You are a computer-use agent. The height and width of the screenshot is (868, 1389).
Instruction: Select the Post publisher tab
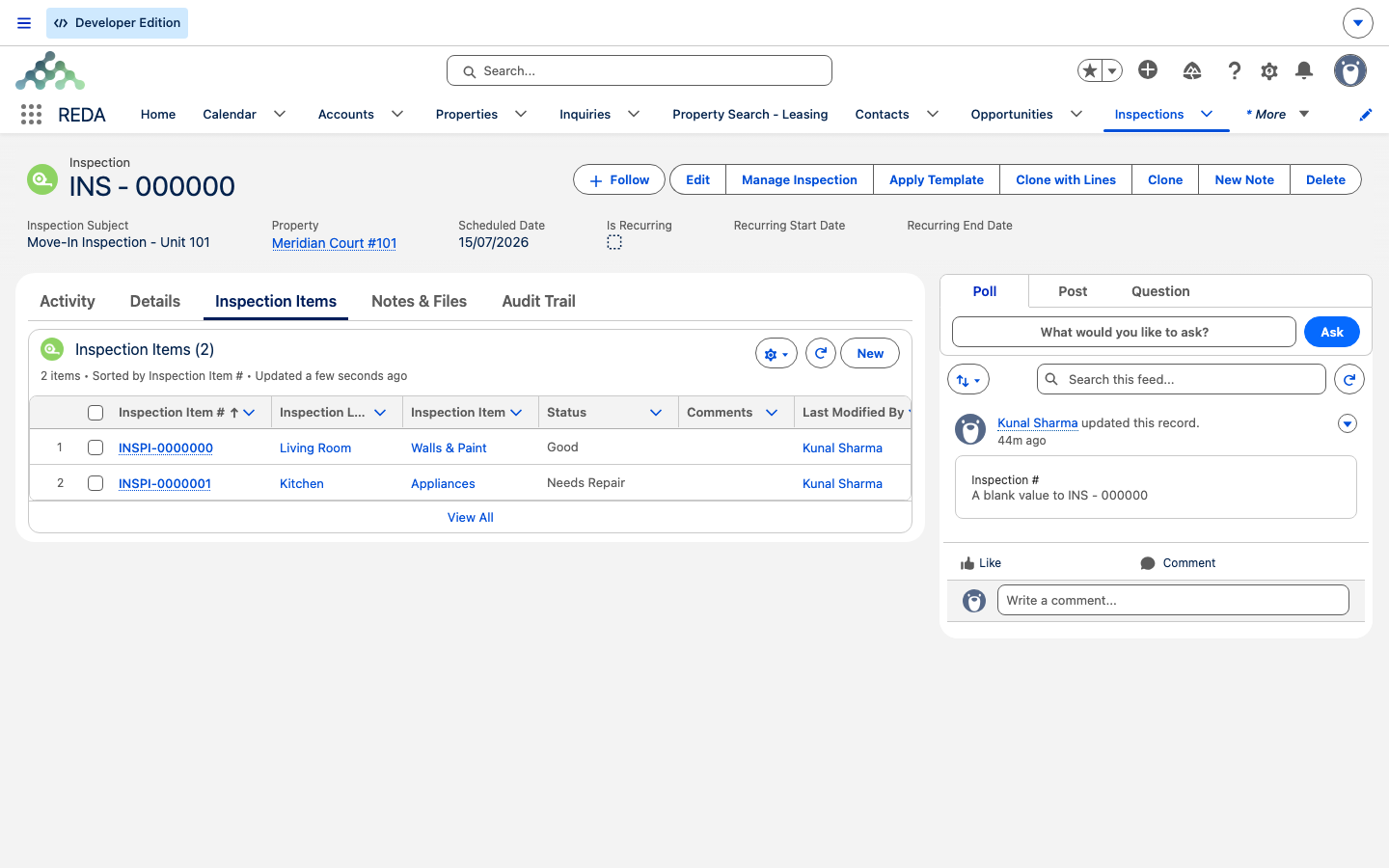click(x=1073, y=291)
